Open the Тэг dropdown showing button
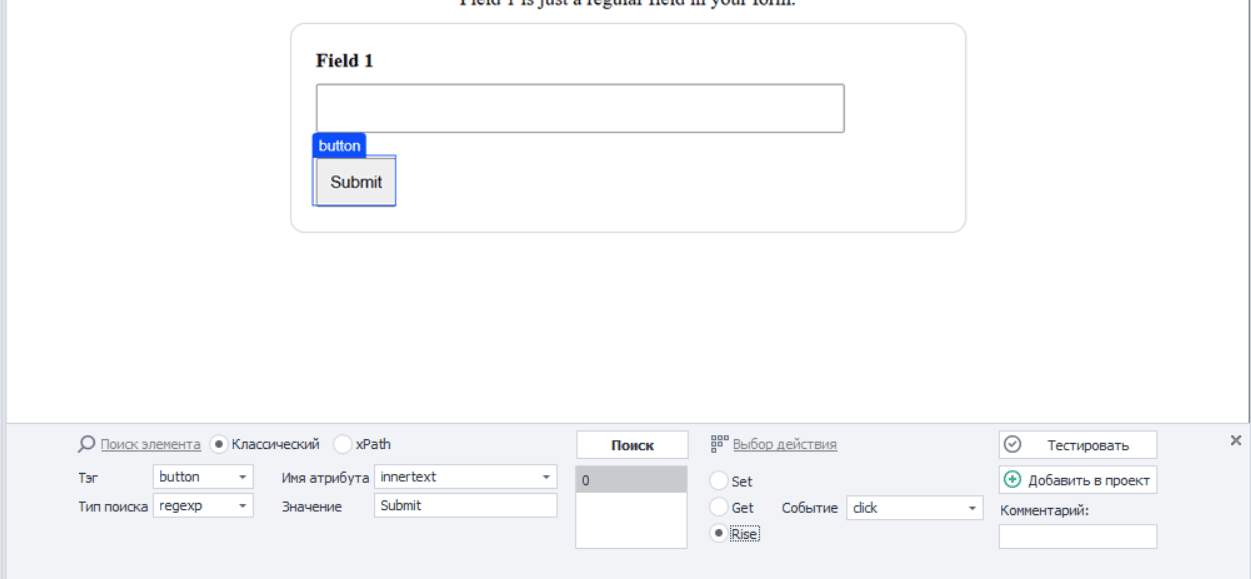The height and width of the screenshot is (579, 1251). (x=204, y=477)
